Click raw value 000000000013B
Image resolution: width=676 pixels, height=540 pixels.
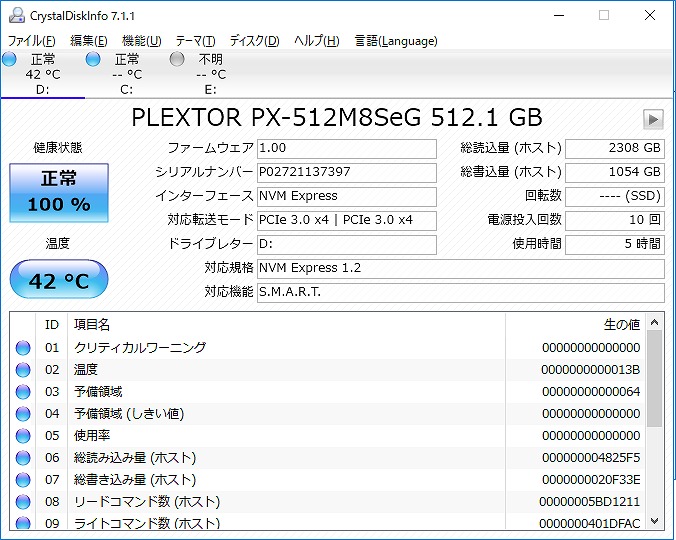(590, 370)
